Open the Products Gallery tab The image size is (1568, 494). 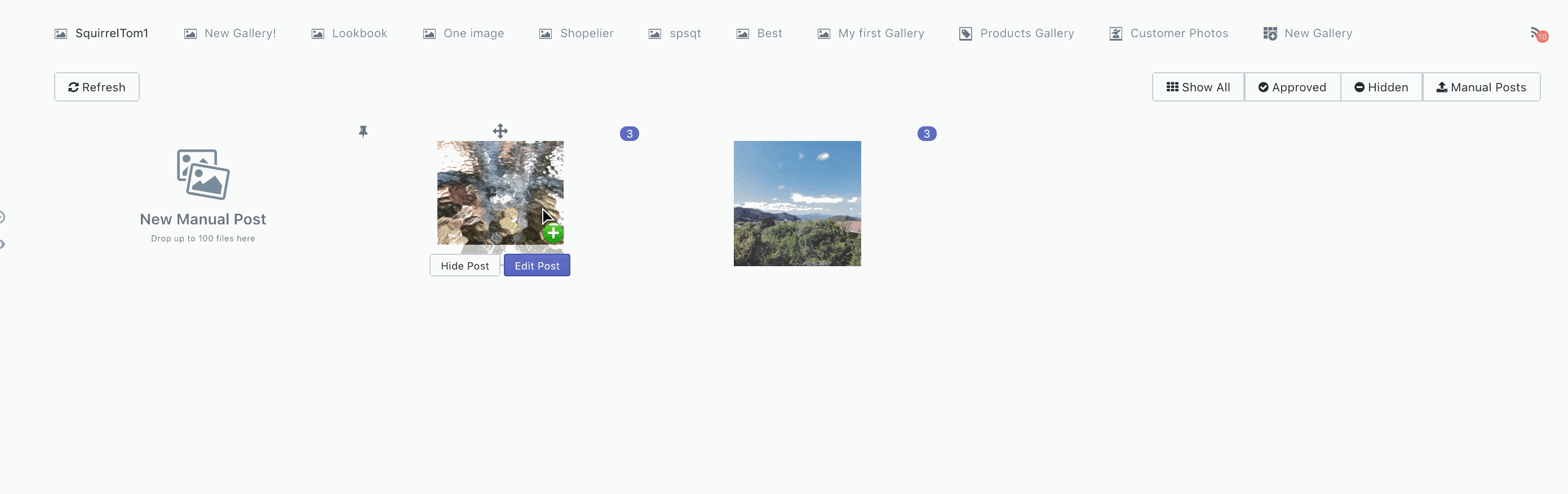click(1017, 33)
